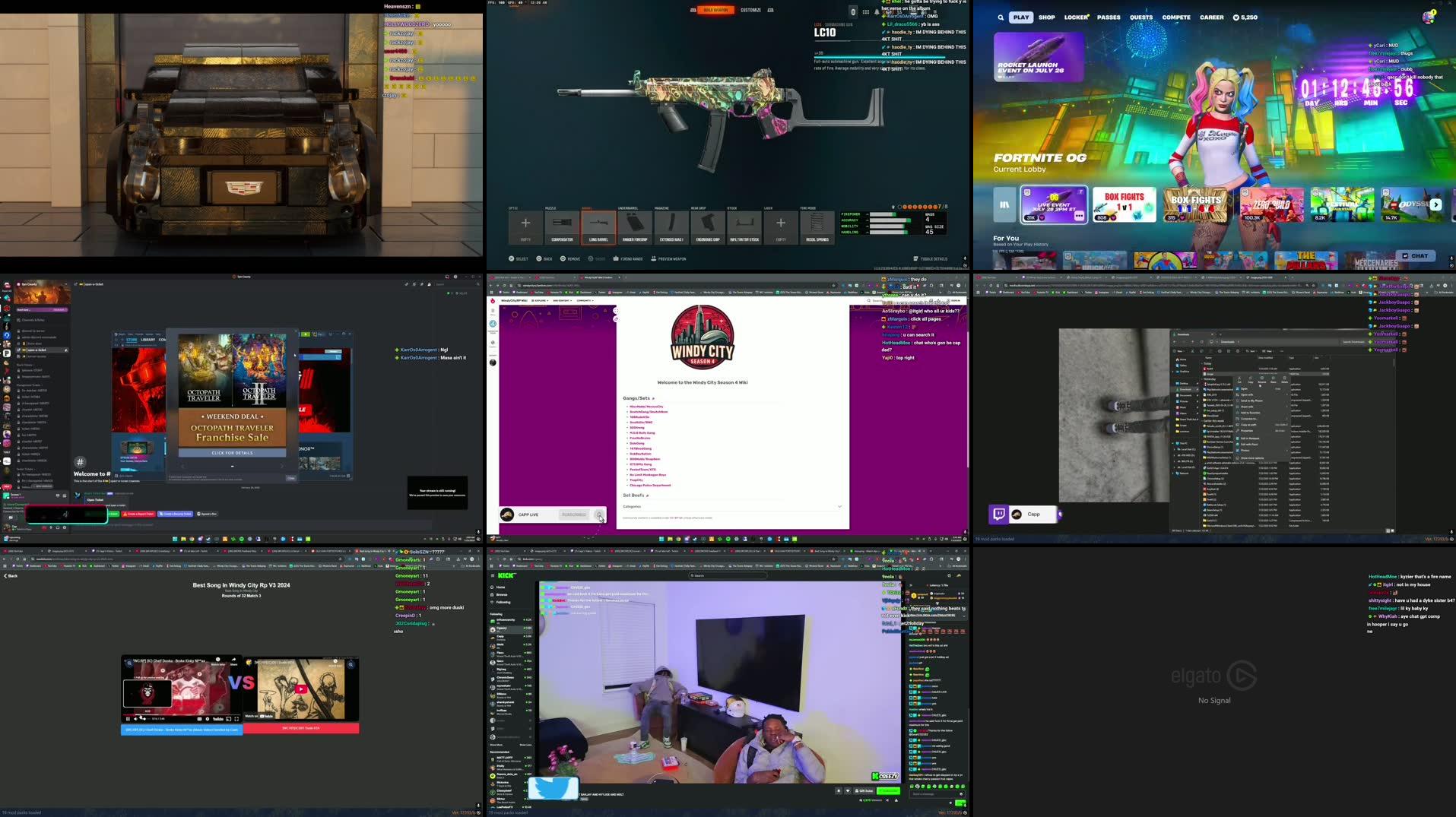
Task: Open the PASSES tab in Fortnite
Action: pyautogui.click(x=1109, y=17)
